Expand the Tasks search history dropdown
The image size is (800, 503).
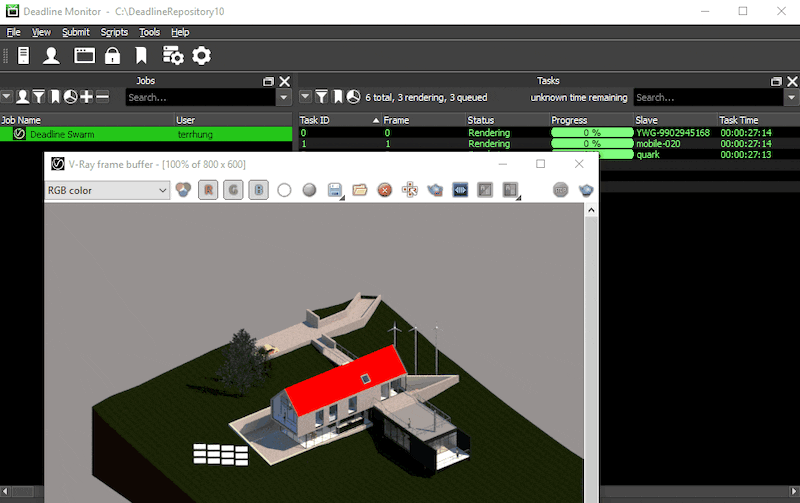[791, 97]
